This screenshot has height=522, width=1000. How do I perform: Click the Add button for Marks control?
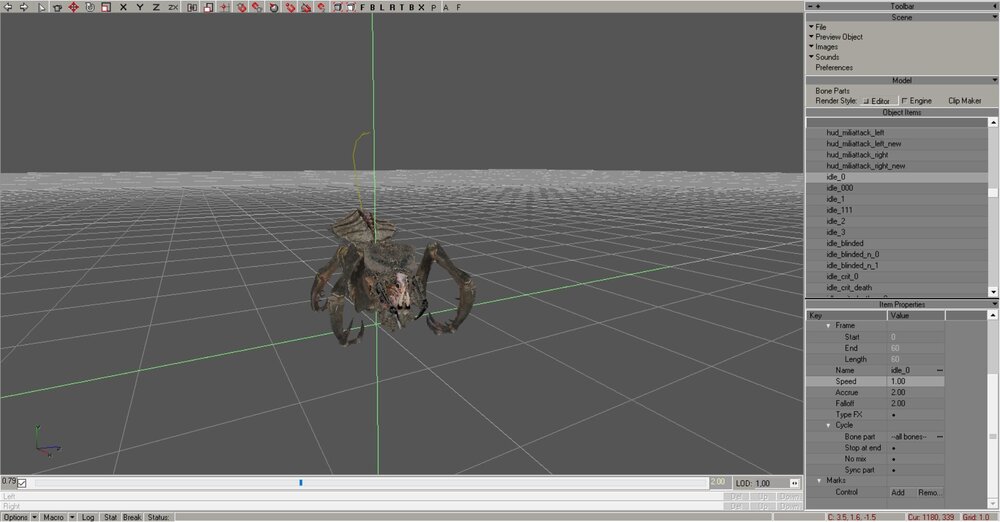click(898, 492)
